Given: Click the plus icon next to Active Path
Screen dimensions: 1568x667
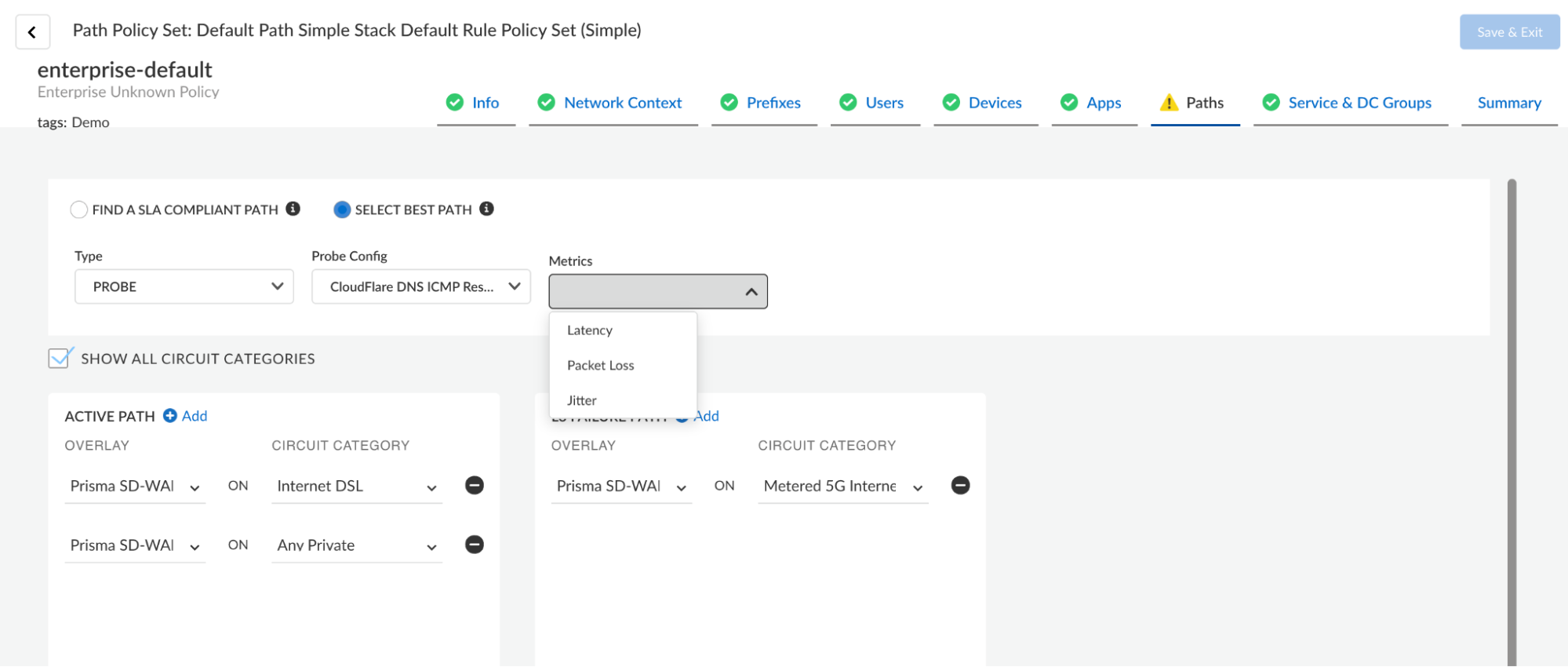Looking at the screenshot, I should (x=169, y=416).
